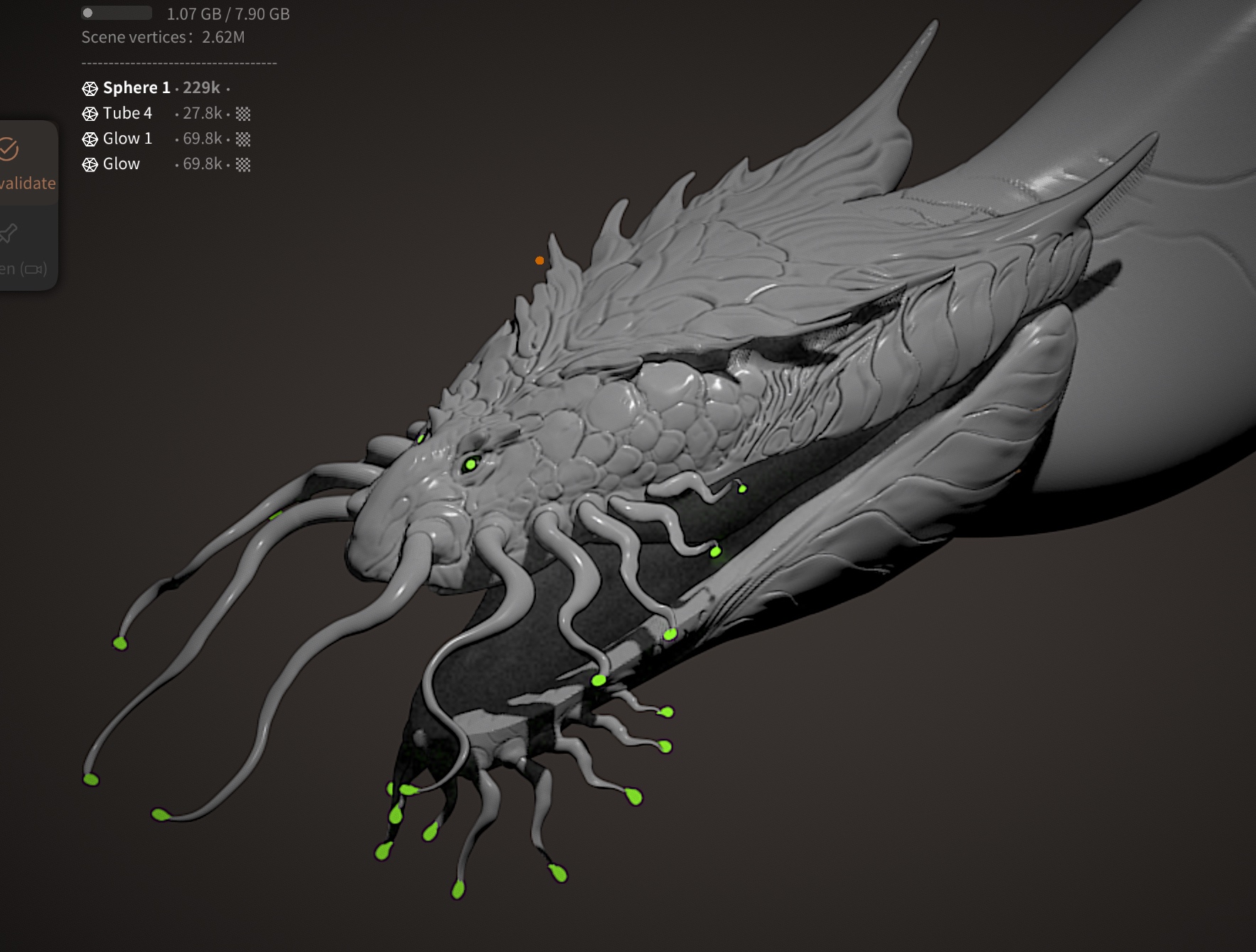Click the Scene vertices 2.62M readout
This screenshot has width=1256, height=952.
163,38
